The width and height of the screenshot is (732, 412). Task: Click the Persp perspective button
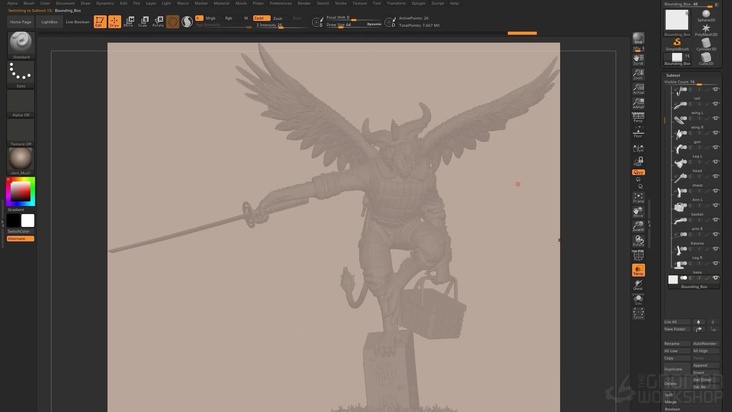click(638, 118)
